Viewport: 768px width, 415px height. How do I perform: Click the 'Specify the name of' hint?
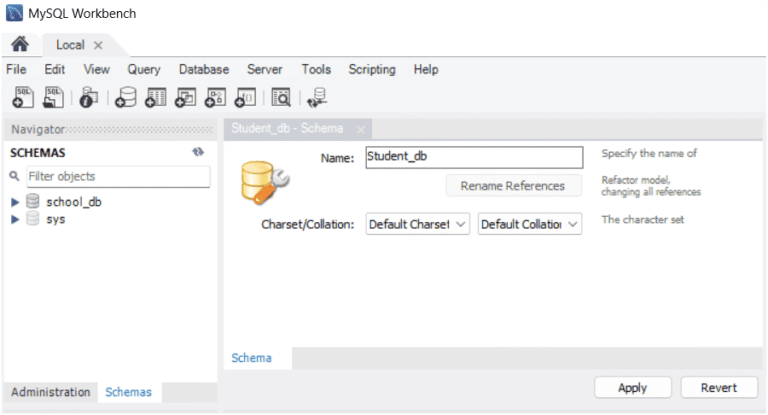coord(649,153)
